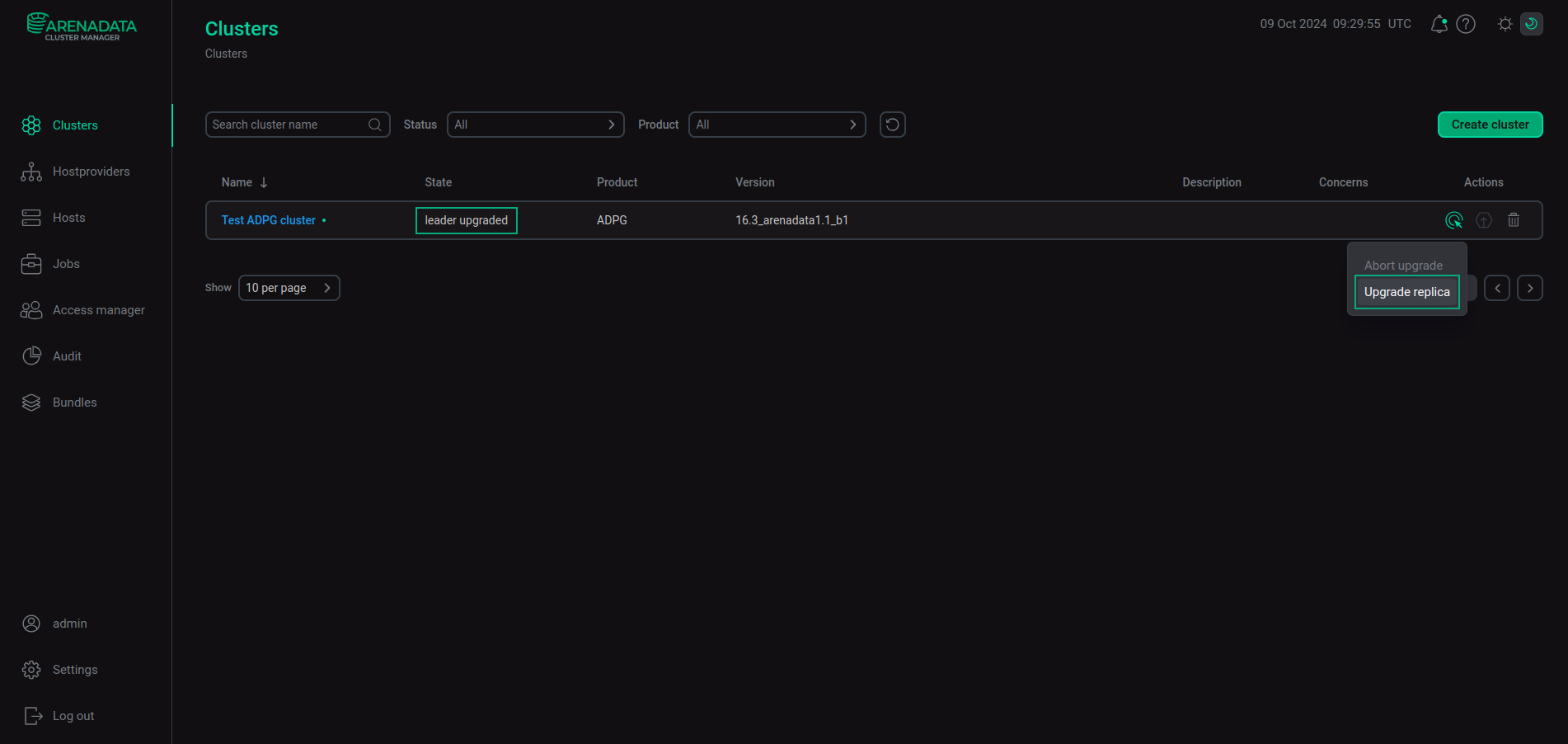Open the admin profile entry
This screenshot has width=1568, height=744.
point(54,624)
